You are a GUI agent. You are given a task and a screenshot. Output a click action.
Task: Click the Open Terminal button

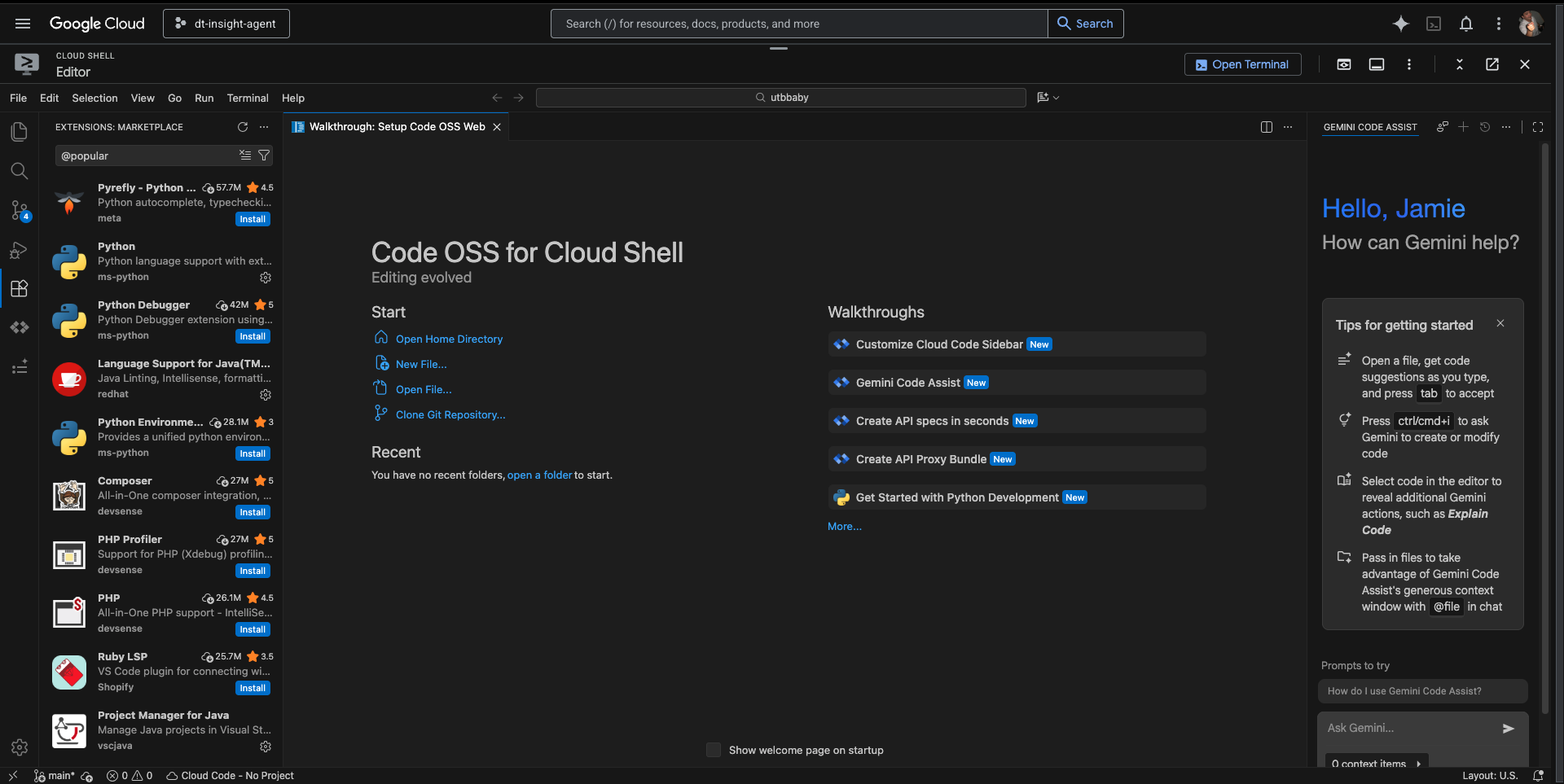(1242, 64)
